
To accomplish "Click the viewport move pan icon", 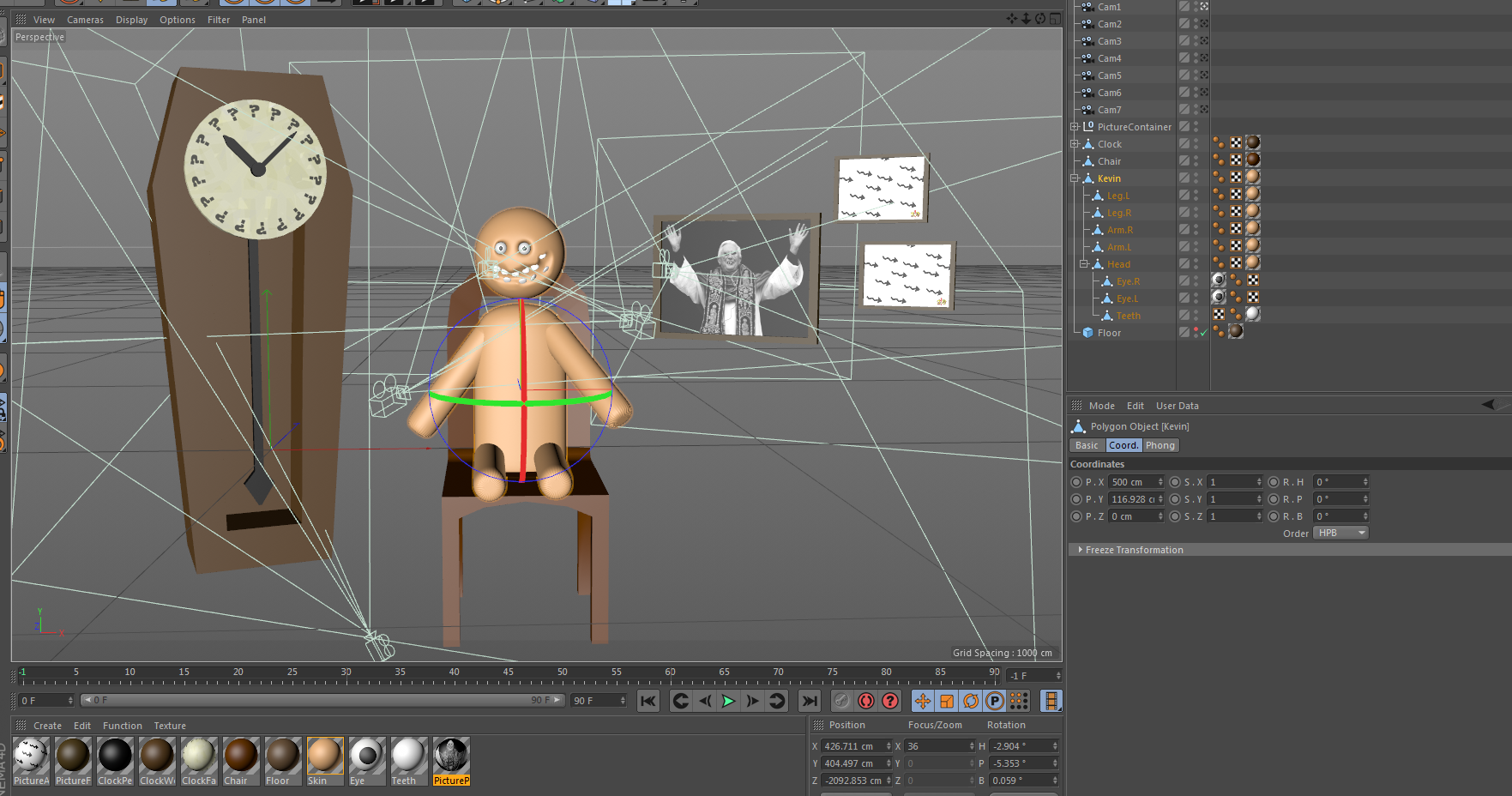I will [x=1012, y=18].
